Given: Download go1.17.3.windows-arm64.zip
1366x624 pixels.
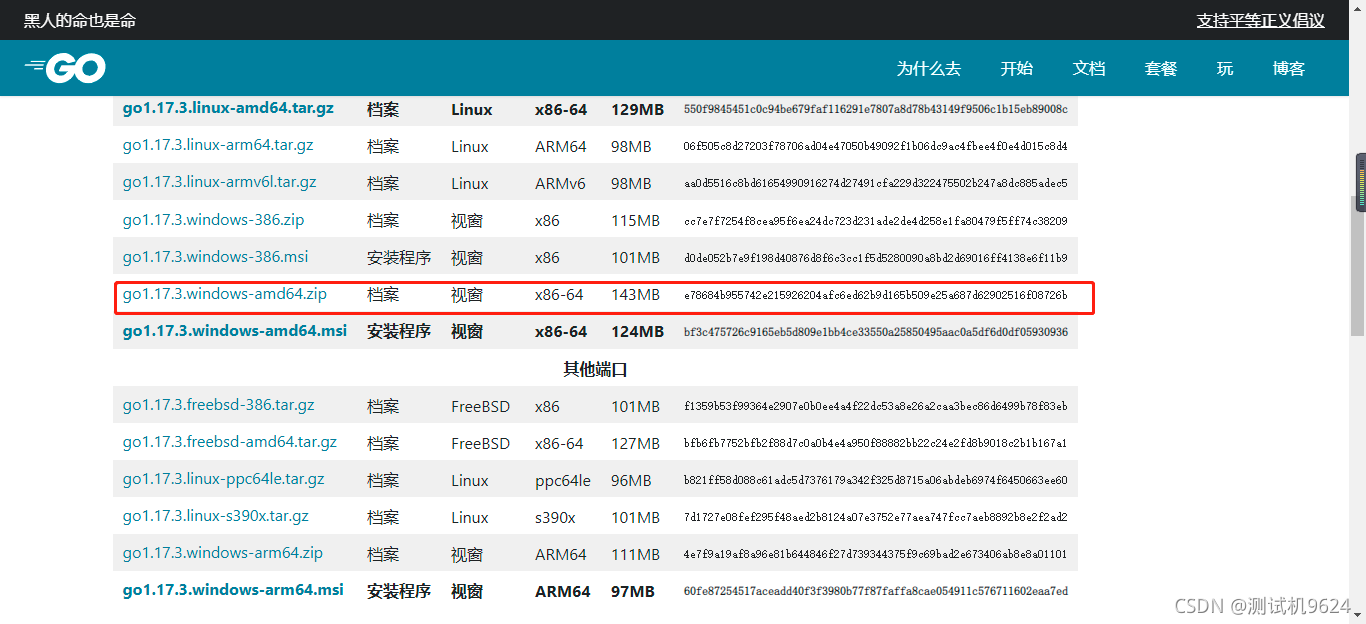Looking at the screenshot, I should click(x=222, y=552).
